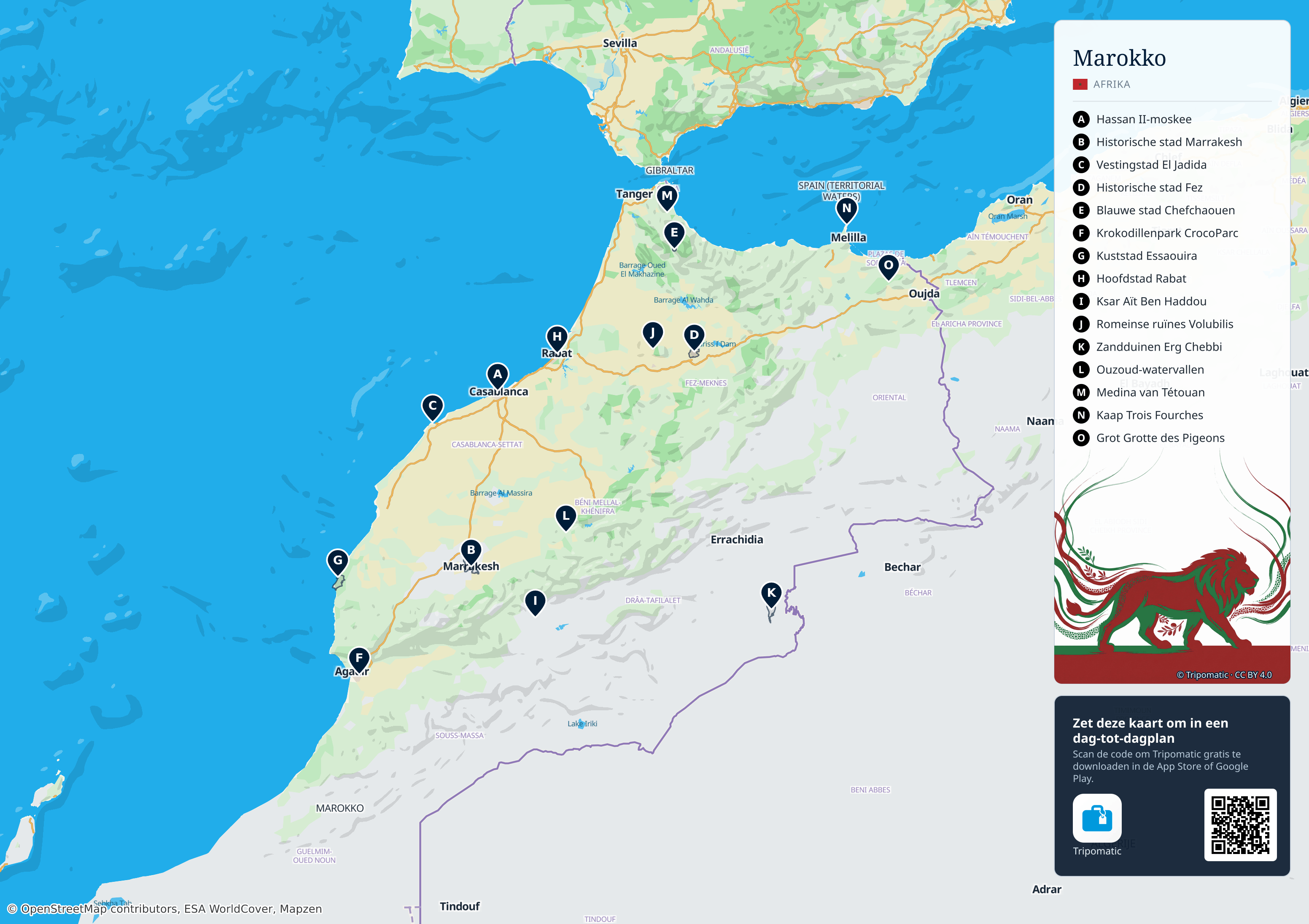Viewport: 1309px width, 924px height.
Task: Select legend entry Romeinse ruïnes Volubilis
Action: coord(1164,324)
